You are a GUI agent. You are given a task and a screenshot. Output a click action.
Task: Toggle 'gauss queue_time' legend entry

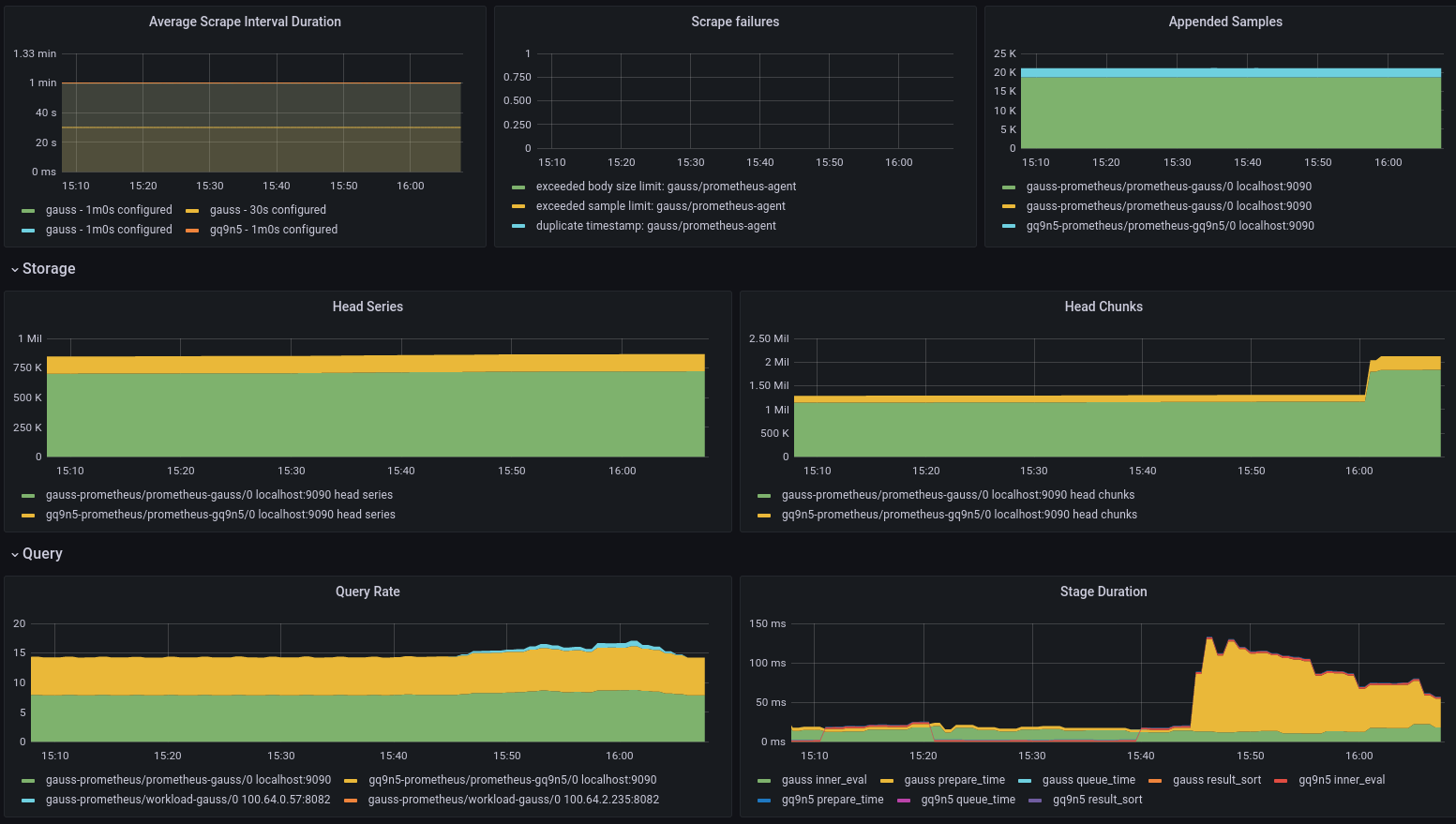(1088, 780)
